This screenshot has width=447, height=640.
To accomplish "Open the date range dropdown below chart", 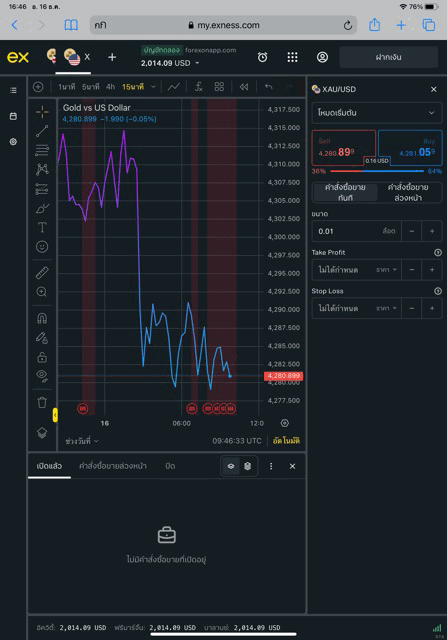I will [82, 441].
